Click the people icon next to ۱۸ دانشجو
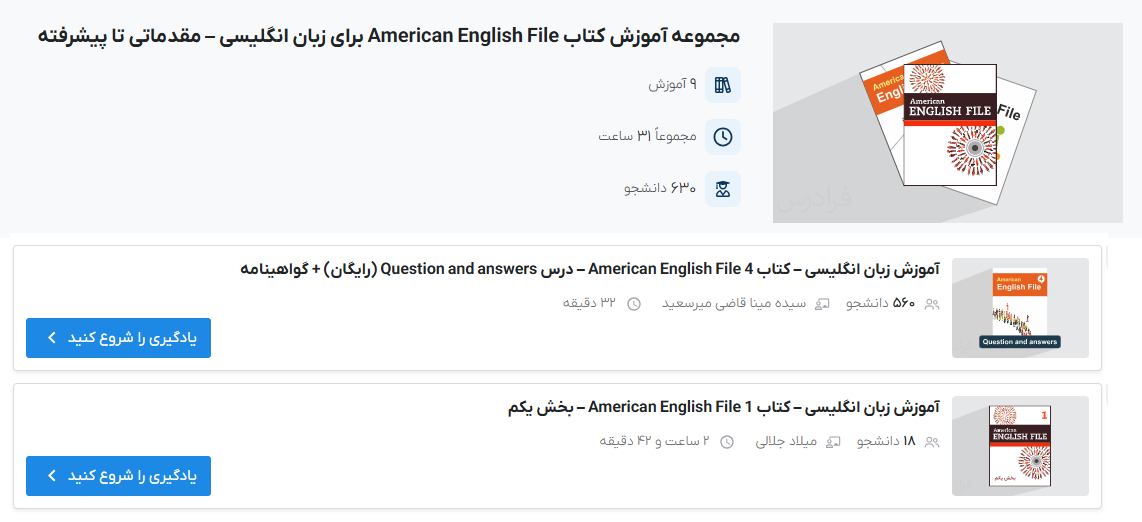 click(x=932, y=442)
